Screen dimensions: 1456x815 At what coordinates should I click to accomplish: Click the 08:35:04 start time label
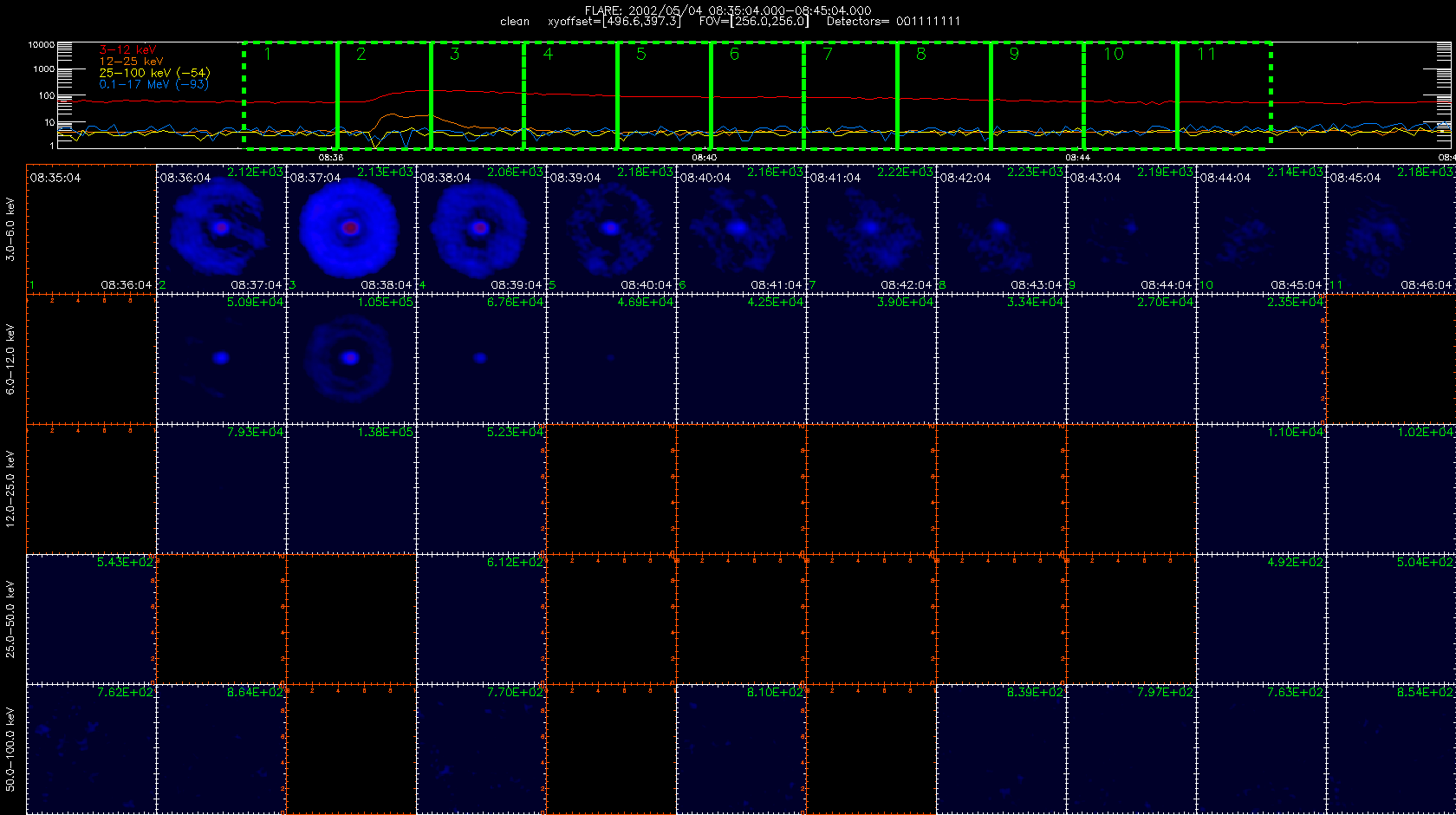pyautogui.click(x=55, y=178)
